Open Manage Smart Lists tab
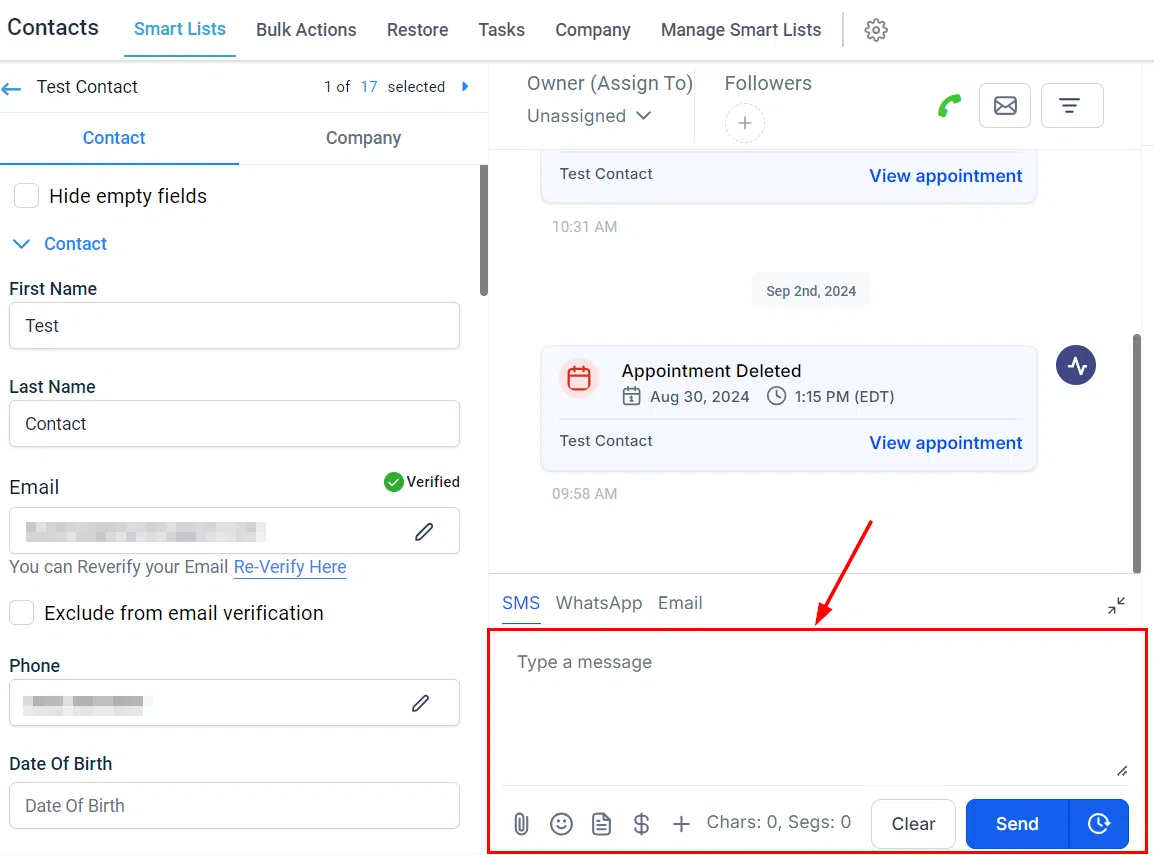 point(740,30)
